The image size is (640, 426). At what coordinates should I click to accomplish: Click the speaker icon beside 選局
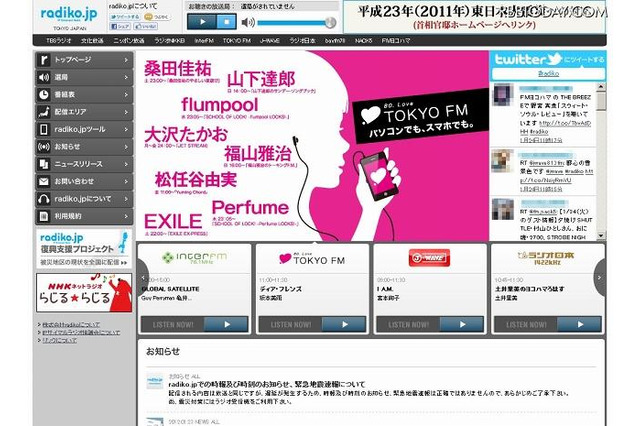pyautogui.click(x=44, y=77)
